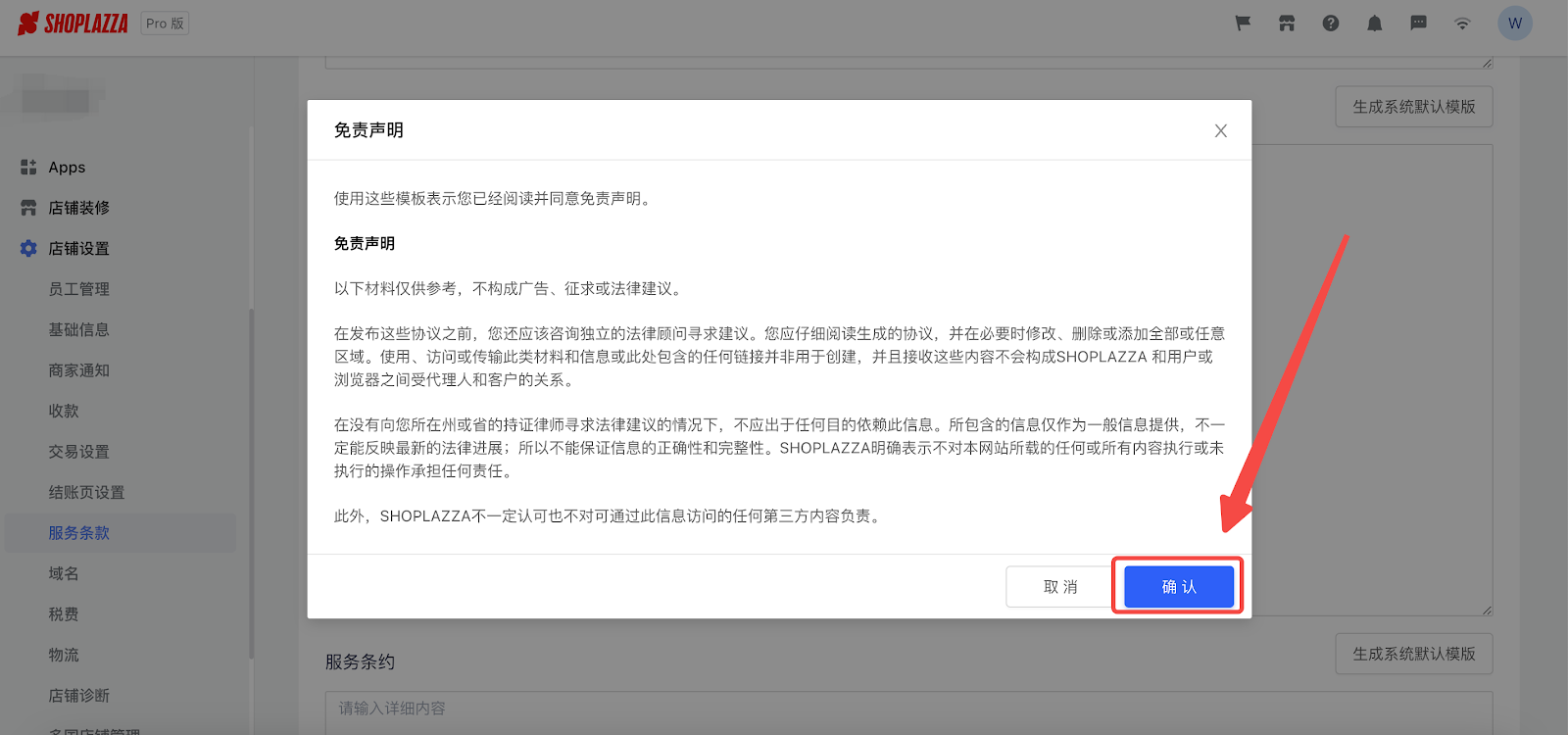
Task: Go to 税费 settings
Action: [x=64, y=614]
